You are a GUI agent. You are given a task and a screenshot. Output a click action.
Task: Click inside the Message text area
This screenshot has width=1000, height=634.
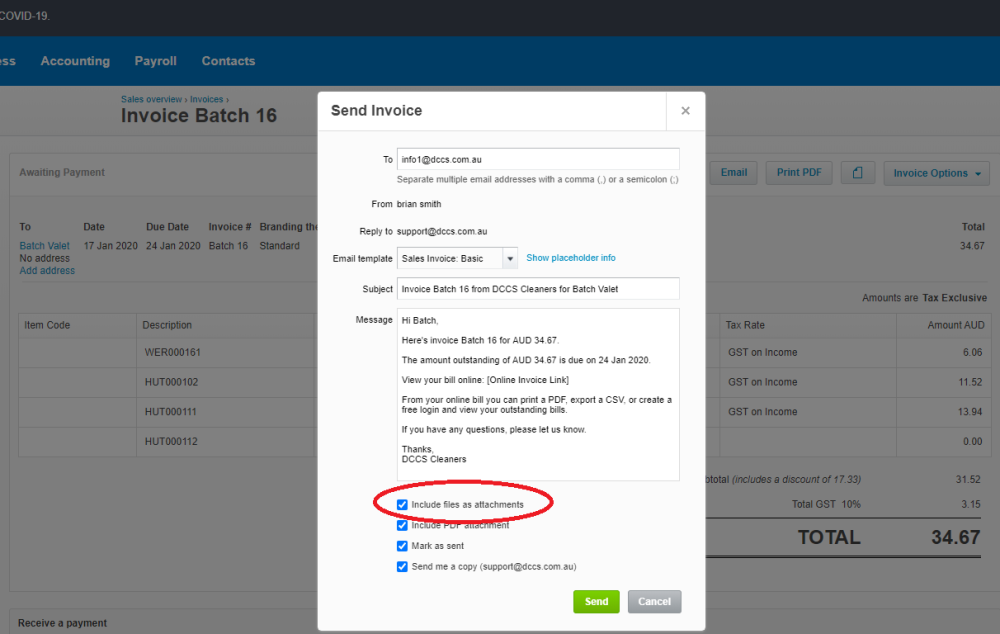[x=538, y=395]
